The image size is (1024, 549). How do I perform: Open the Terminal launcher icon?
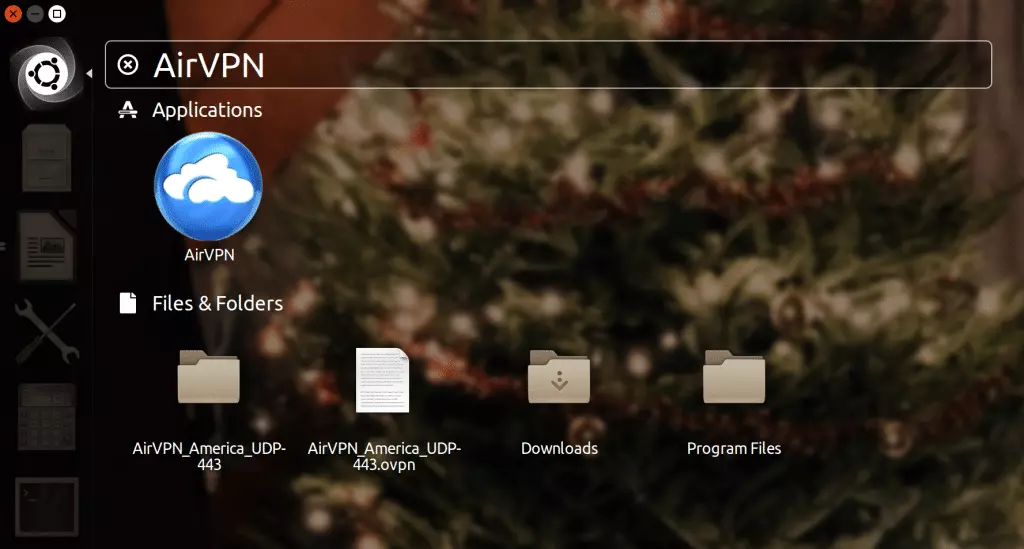point(47,507)
